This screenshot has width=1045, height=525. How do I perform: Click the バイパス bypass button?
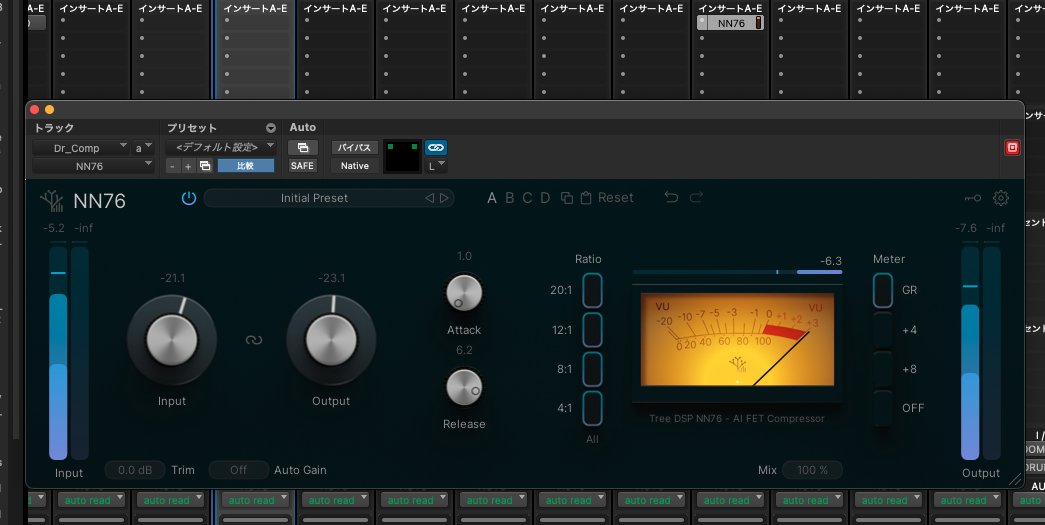[355, 147]
